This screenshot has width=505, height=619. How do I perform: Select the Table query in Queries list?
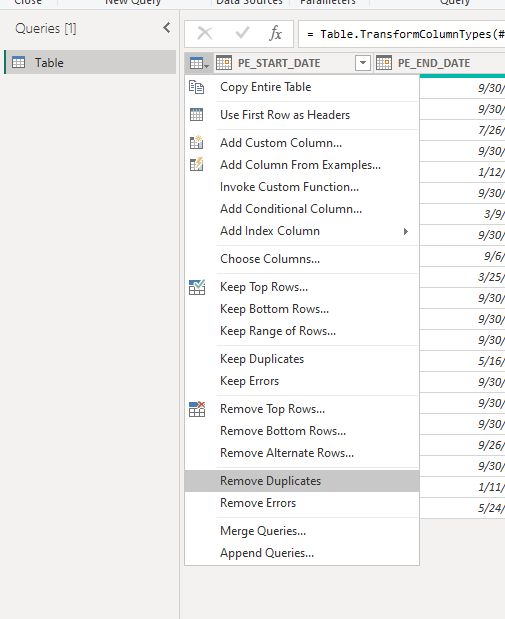tap(90, 62)
